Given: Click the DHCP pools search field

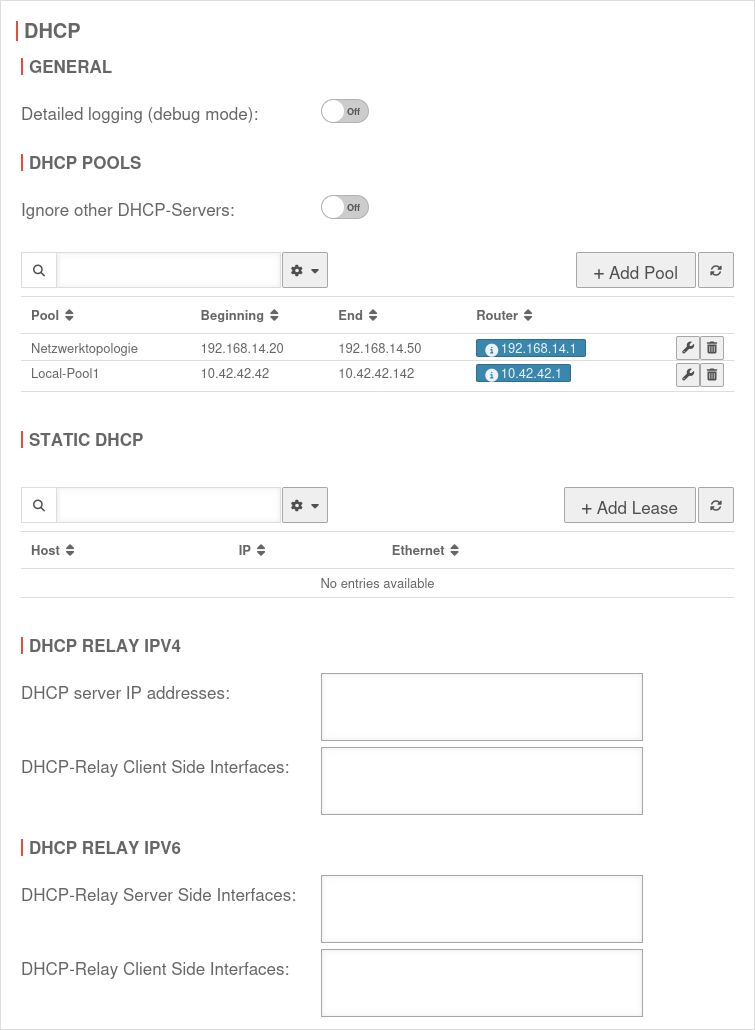Looking at the screenshot, I should click(168, 270).
